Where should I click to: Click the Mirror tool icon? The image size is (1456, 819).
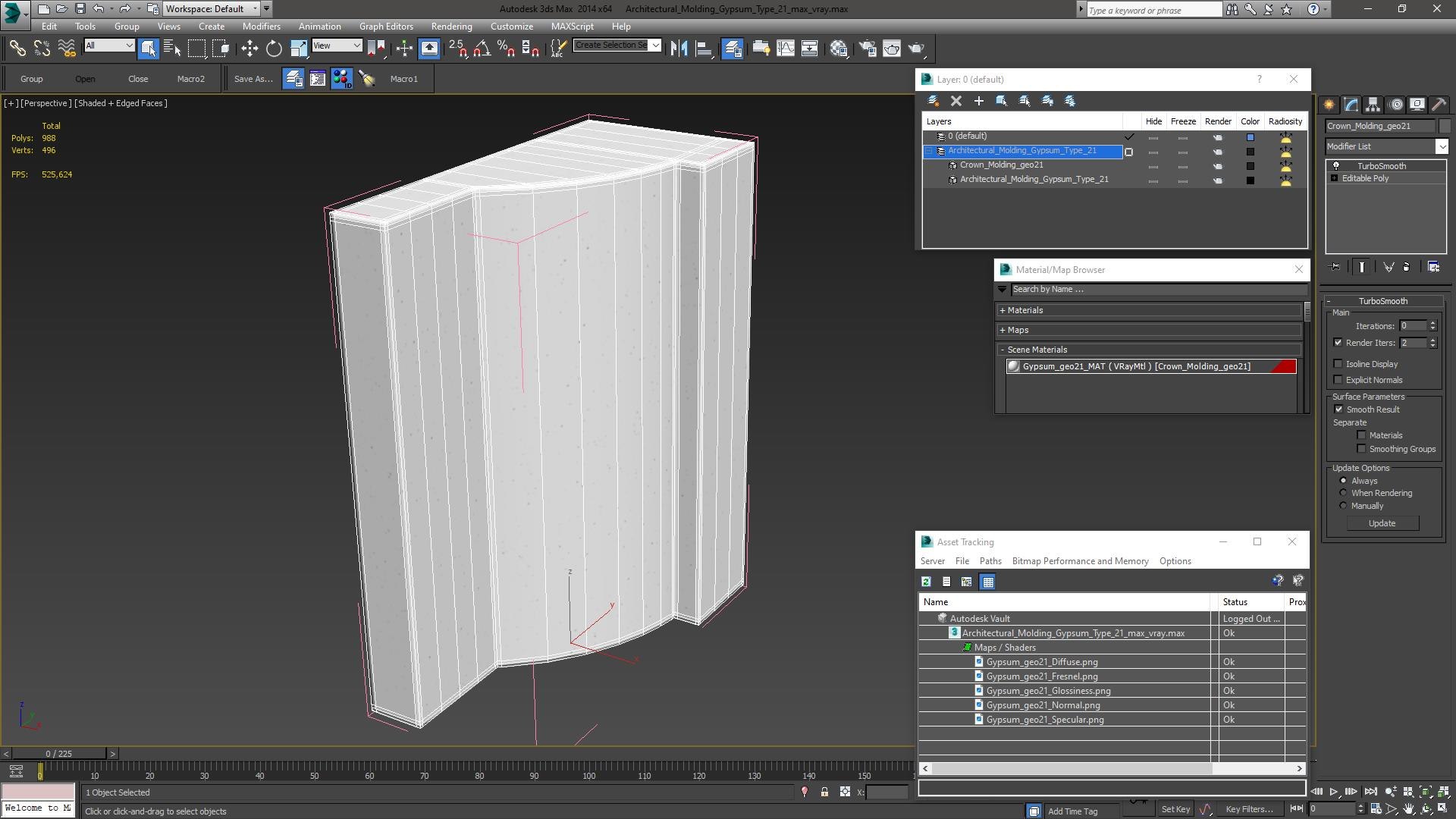pos(679,49)
